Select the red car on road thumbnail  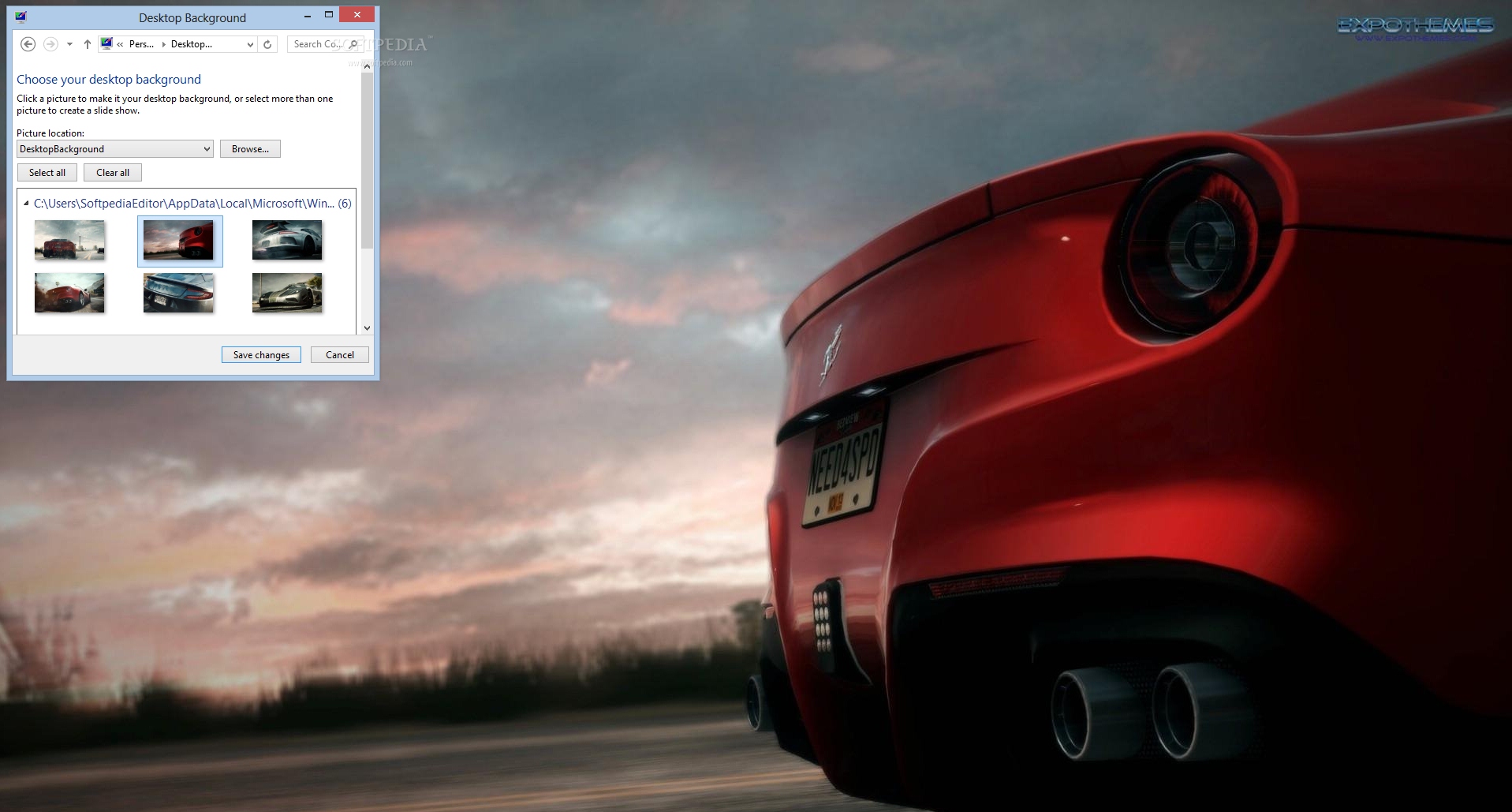(69, 240)
